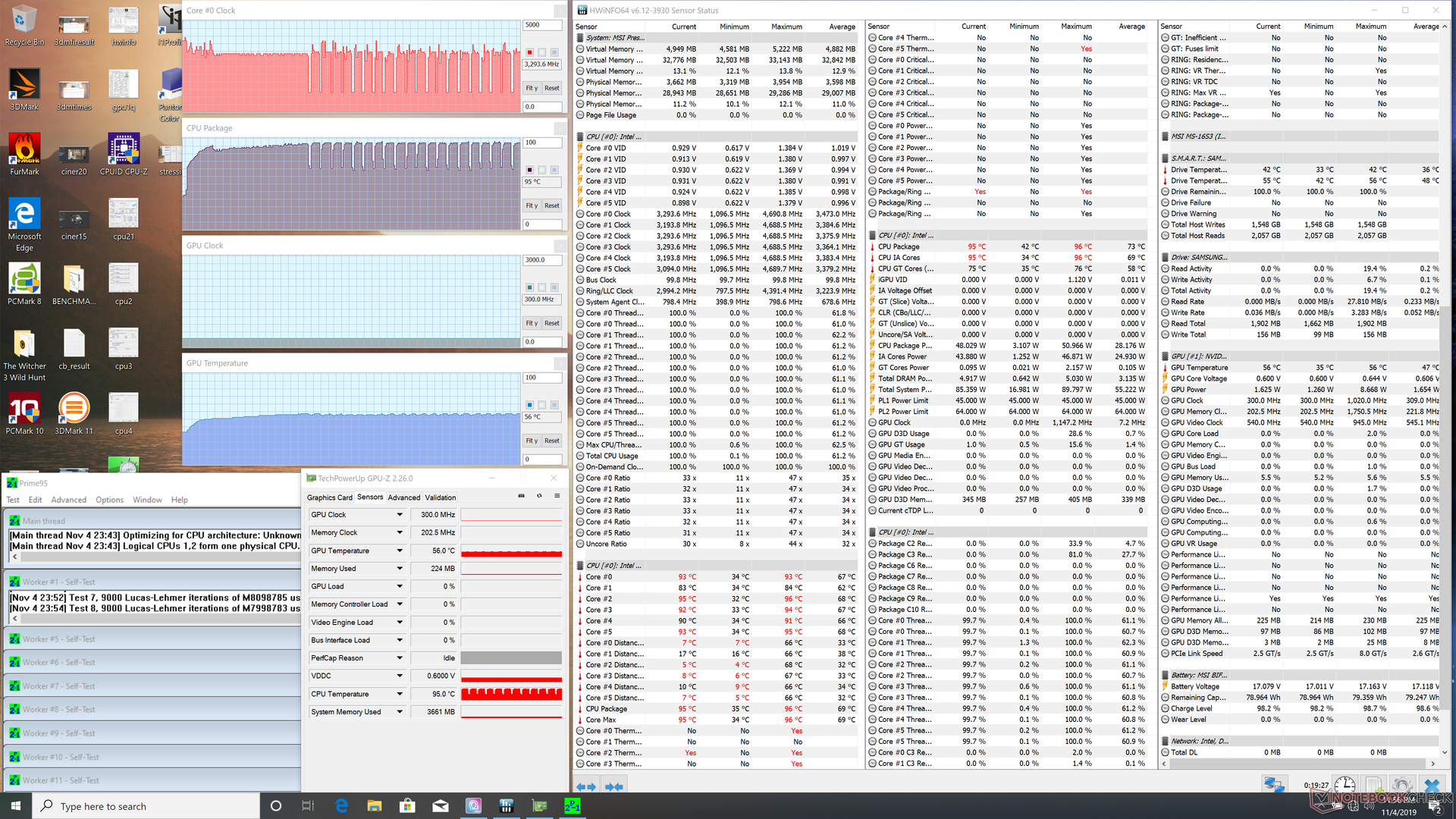Click Reset in Core #0 Clock graph
The image size is (1456, 819).
point(552,88)
